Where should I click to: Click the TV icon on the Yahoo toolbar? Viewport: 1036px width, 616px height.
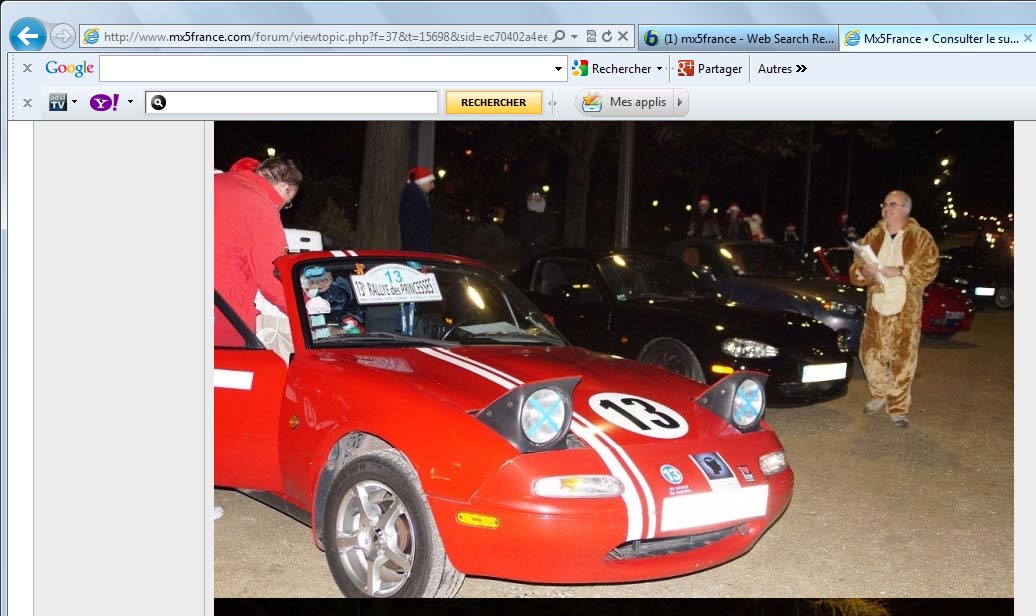coord(58,102)
